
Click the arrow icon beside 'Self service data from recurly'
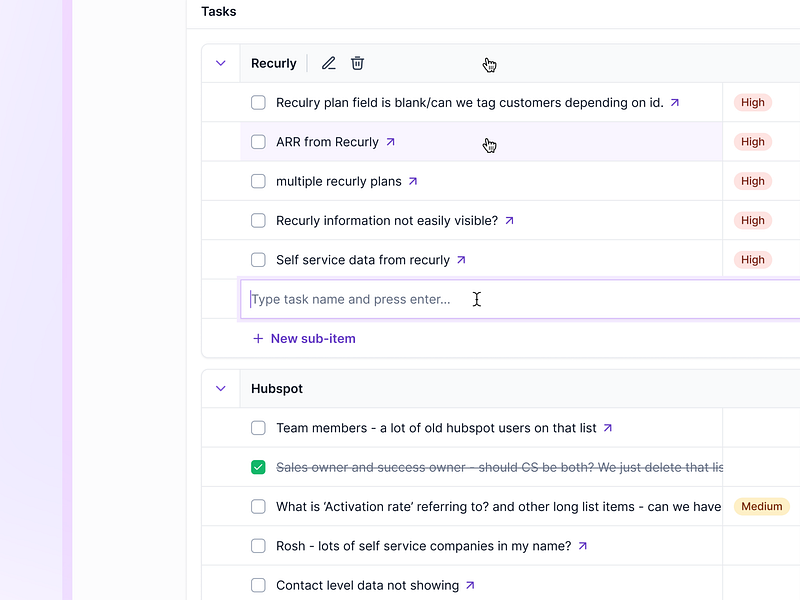coord(461,259)
